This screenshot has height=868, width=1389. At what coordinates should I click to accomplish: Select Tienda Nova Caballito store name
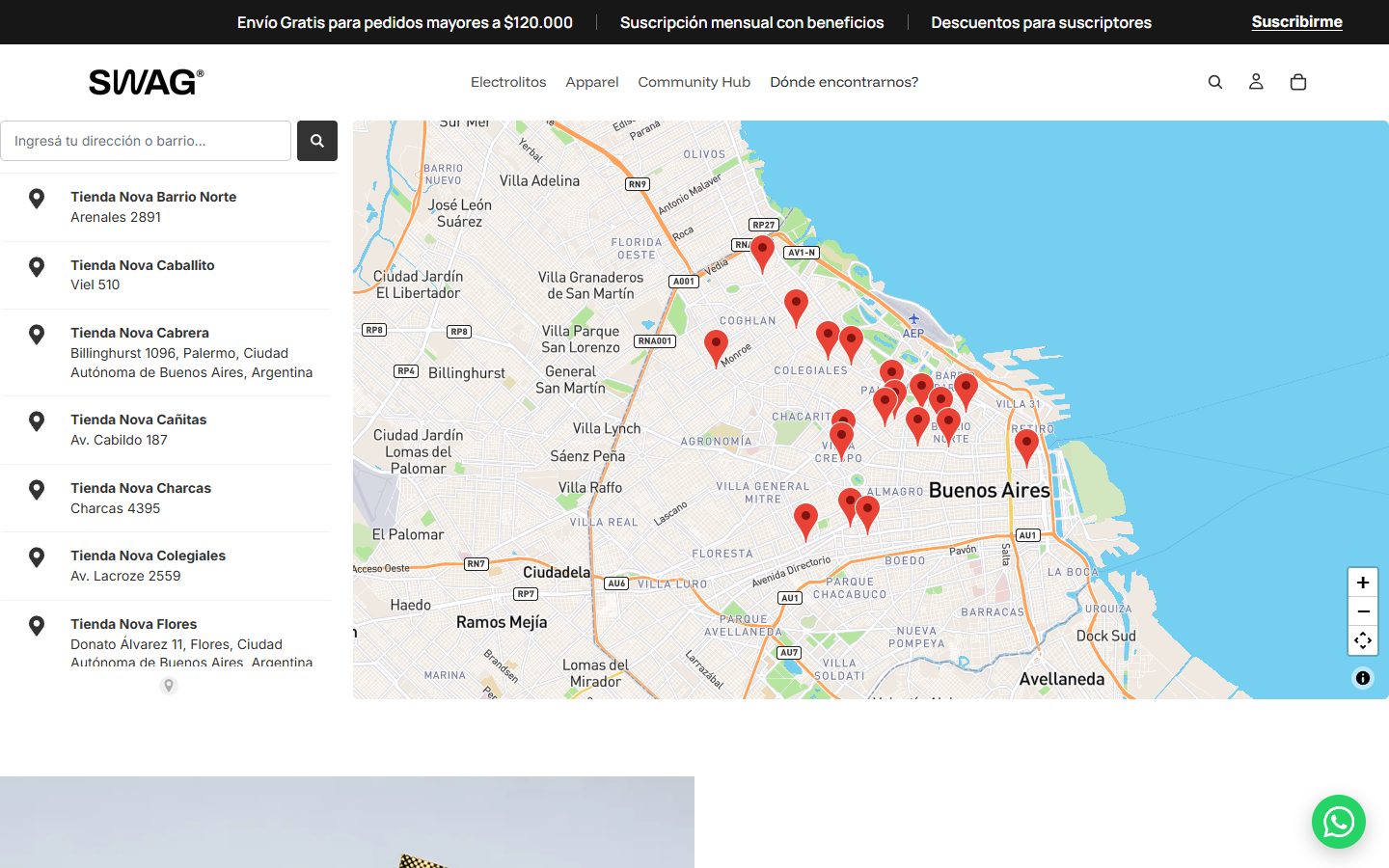[143, 265]
